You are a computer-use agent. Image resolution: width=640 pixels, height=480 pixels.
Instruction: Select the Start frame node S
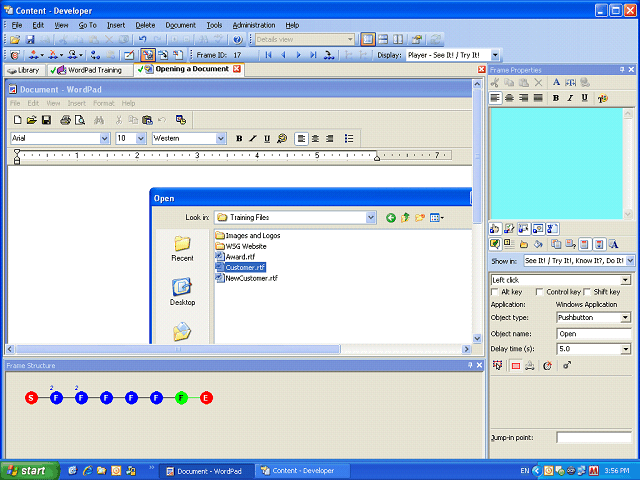pos(31,398)
